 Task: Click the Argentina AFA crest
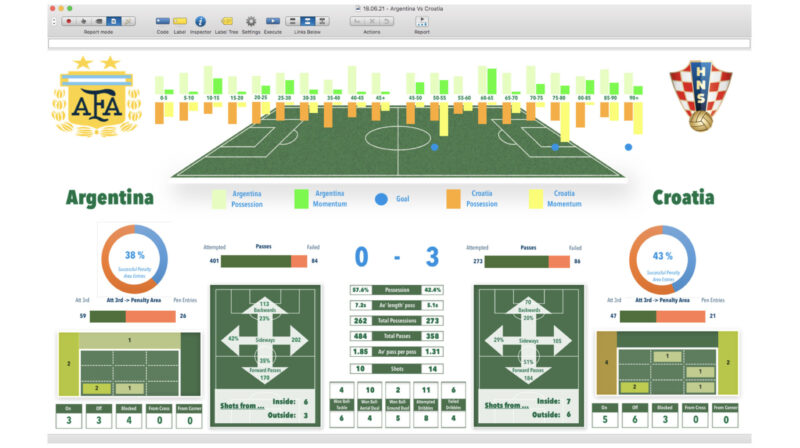tap(96, 96)
